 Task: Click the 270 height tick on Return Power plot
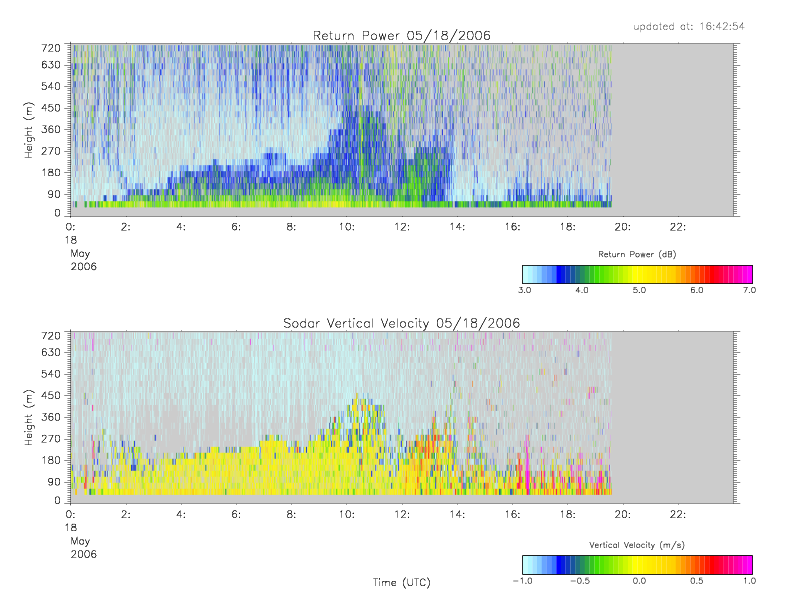(x=51, y=151)
